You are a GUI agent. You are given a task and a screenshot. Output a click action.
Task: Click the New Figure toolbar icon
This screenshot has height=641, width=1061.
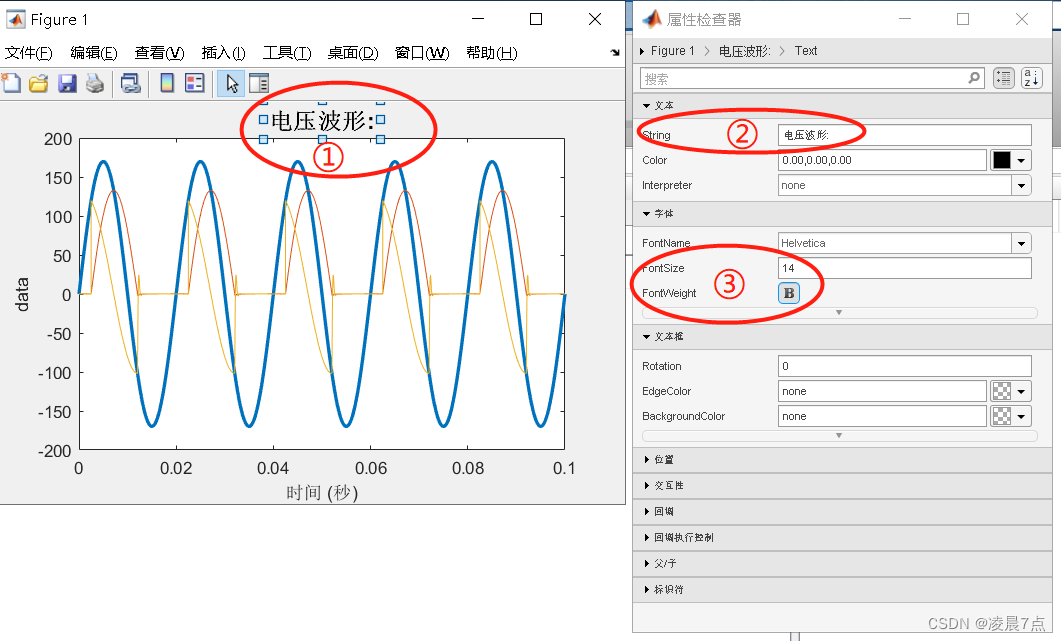pos(12,83)
